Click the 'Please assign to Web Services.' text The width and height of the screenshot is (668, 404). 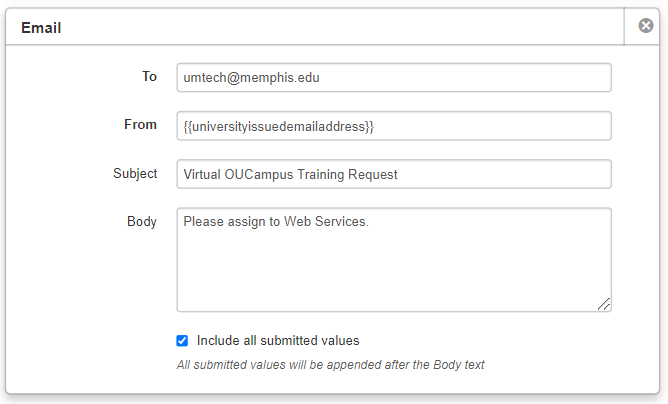tap(276, 221)
